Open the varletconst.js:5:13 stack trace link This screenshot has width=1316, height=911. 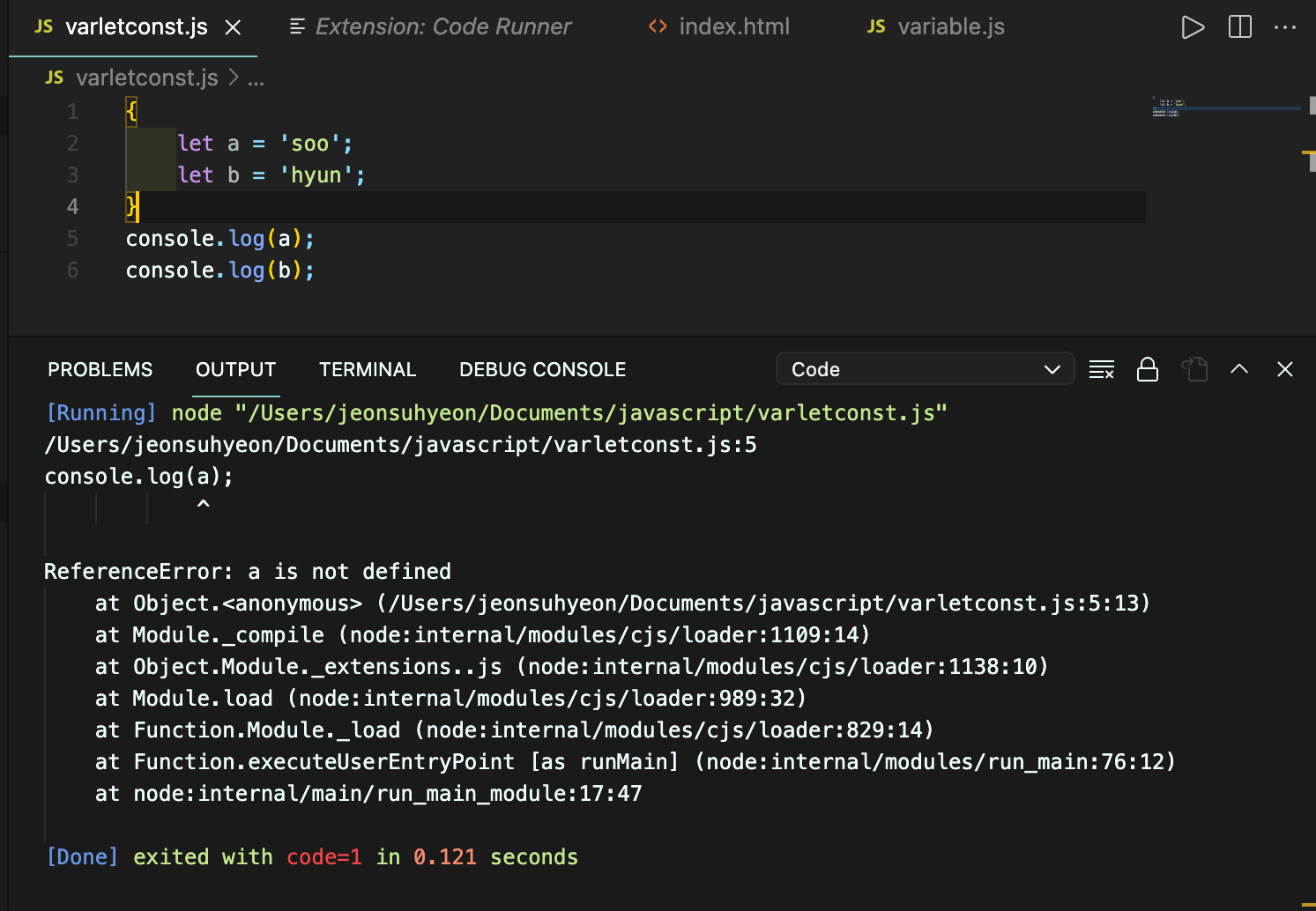[x=763, y=604]
